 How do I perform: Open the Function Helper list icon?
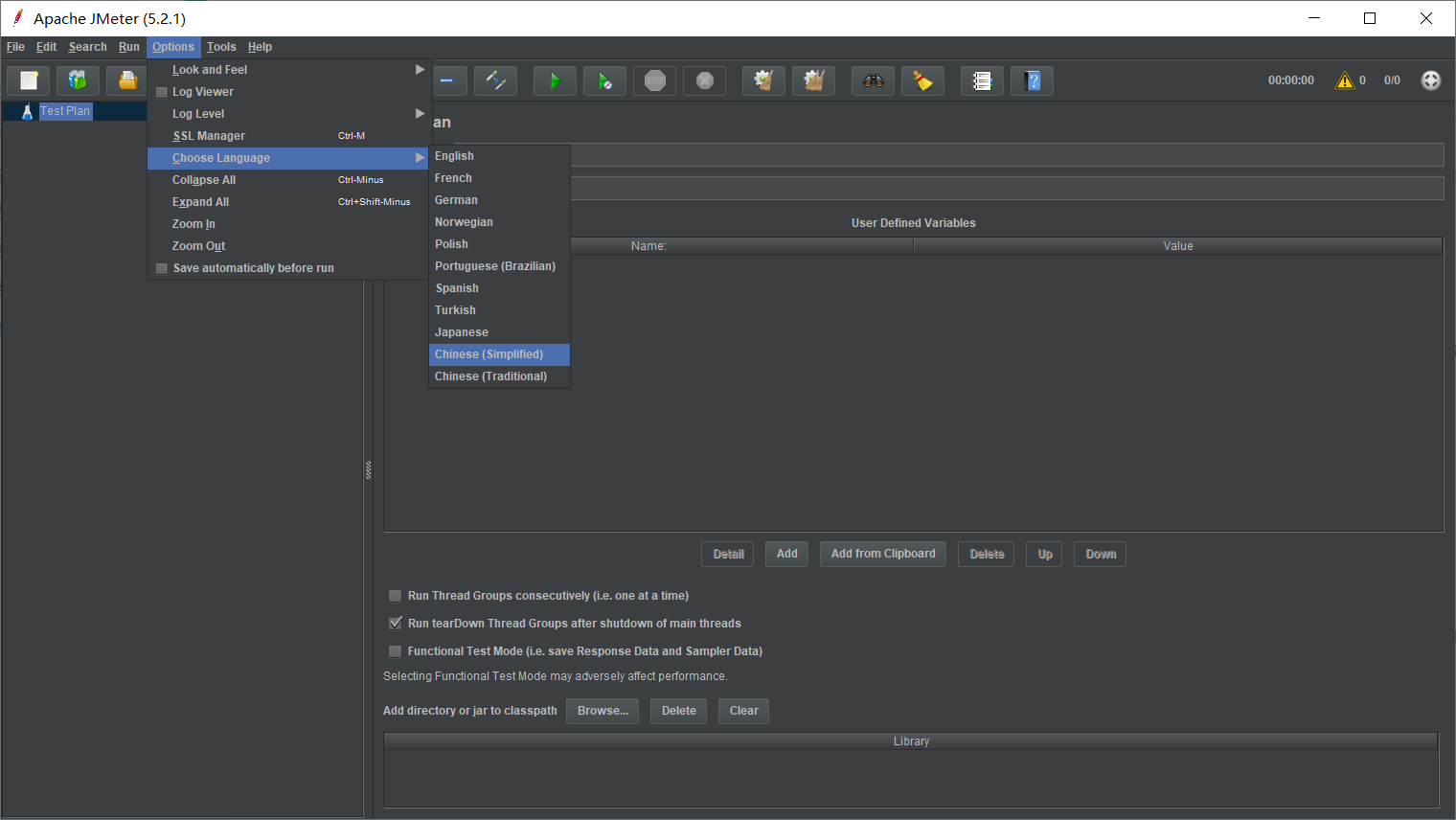click(x=982, y=80)
